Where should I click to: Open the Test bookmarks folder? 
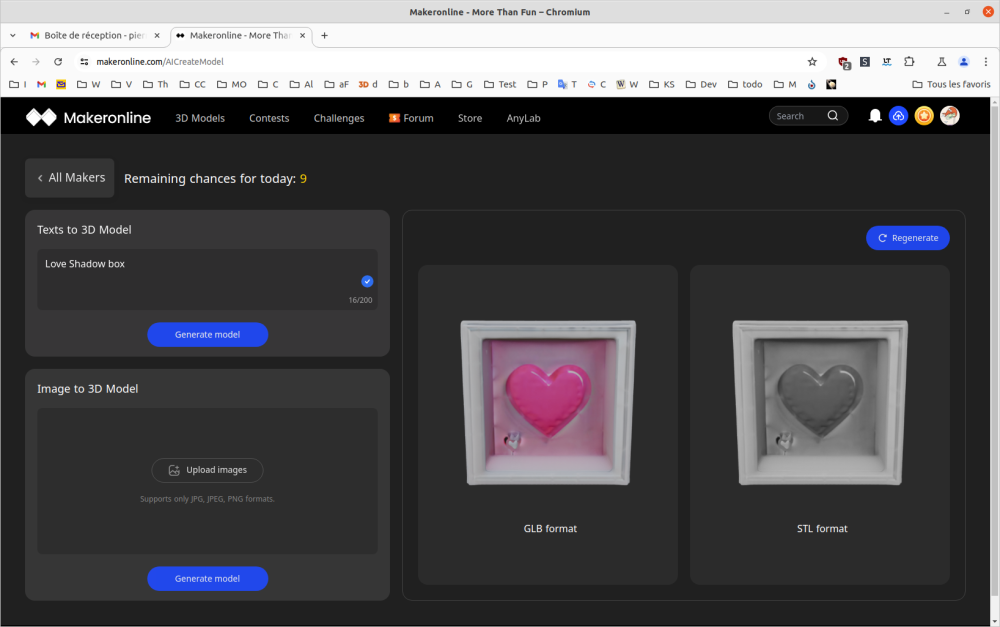[x=500, y=84]
